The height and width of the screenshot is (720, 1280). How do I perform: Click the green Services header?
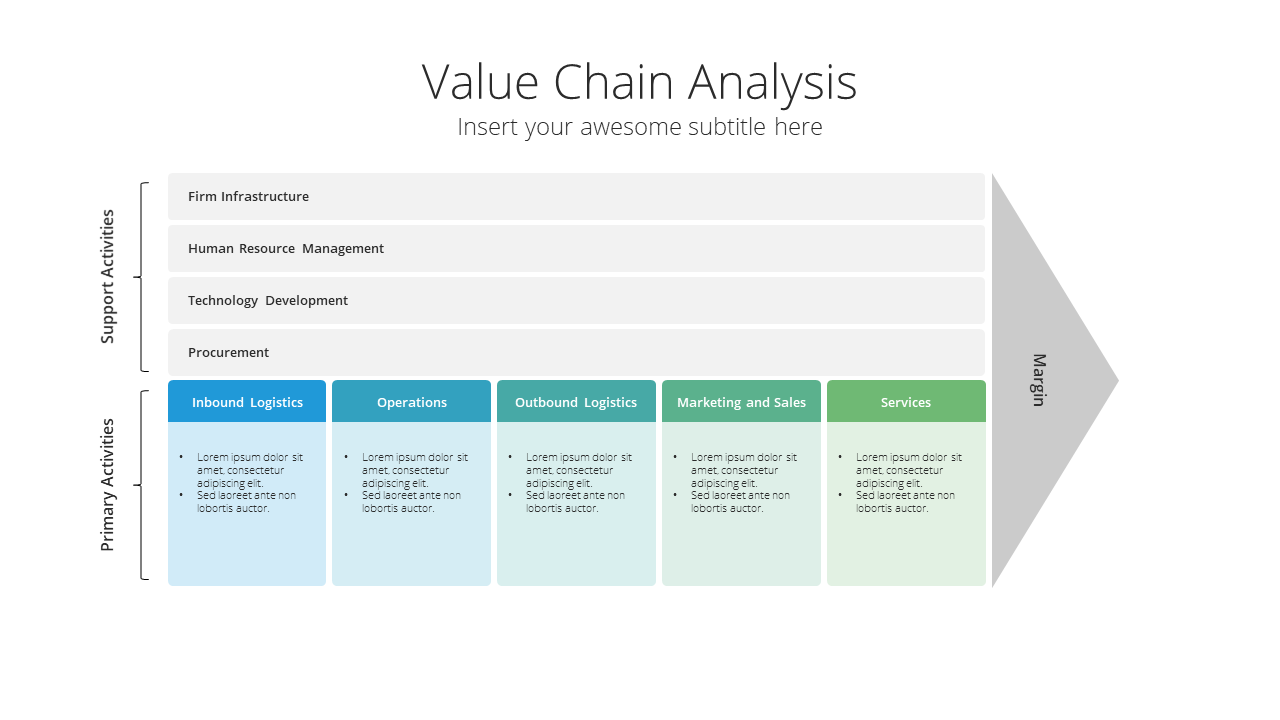(906, 401)
